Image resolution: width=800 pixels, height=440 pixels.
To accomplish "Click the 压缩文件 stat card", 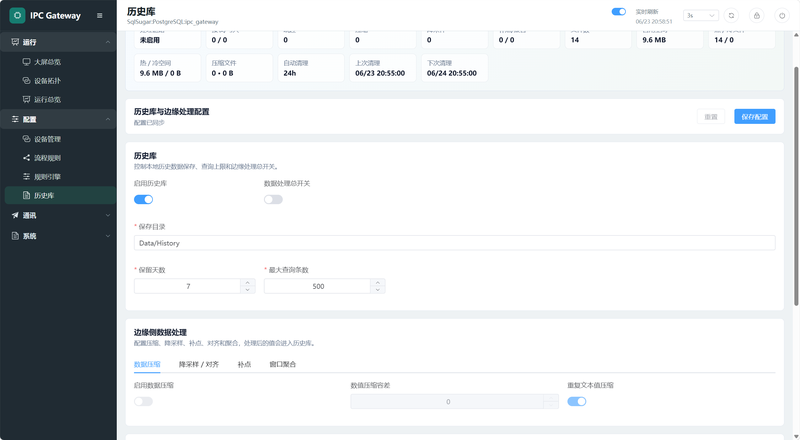I will tap(239, 68).
